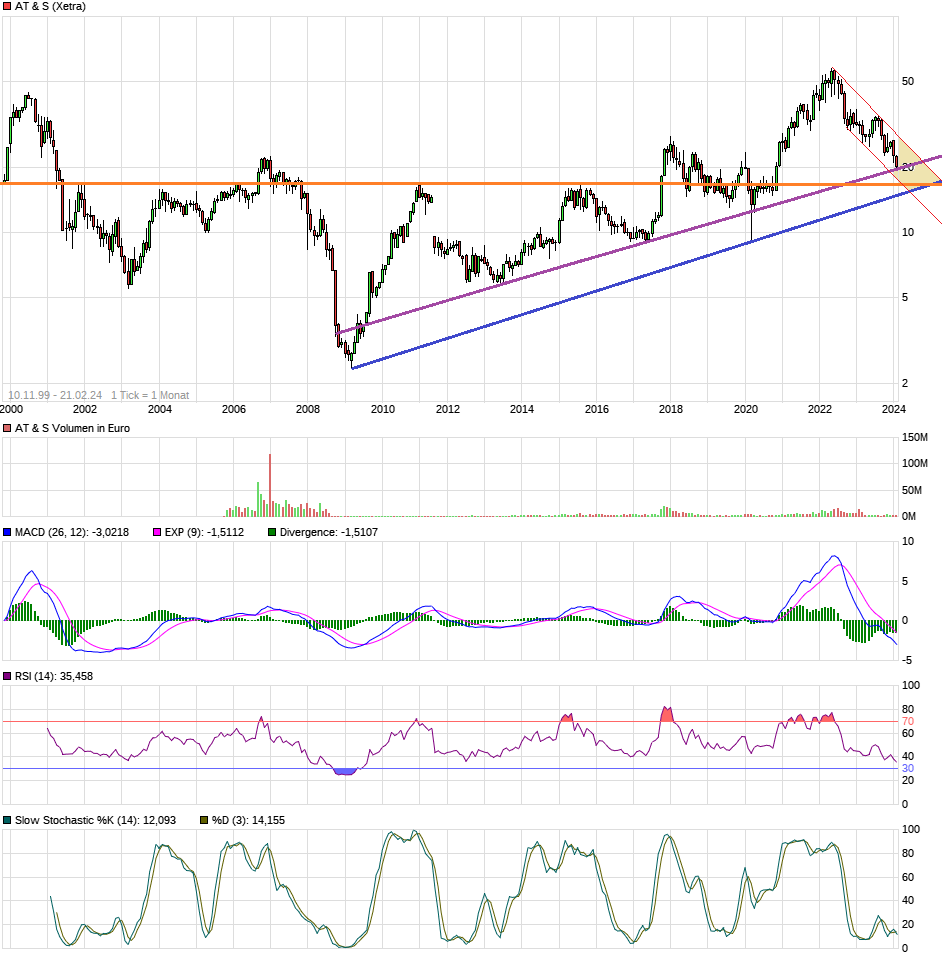Click the 0M label on volume axis

coord(909,517)
